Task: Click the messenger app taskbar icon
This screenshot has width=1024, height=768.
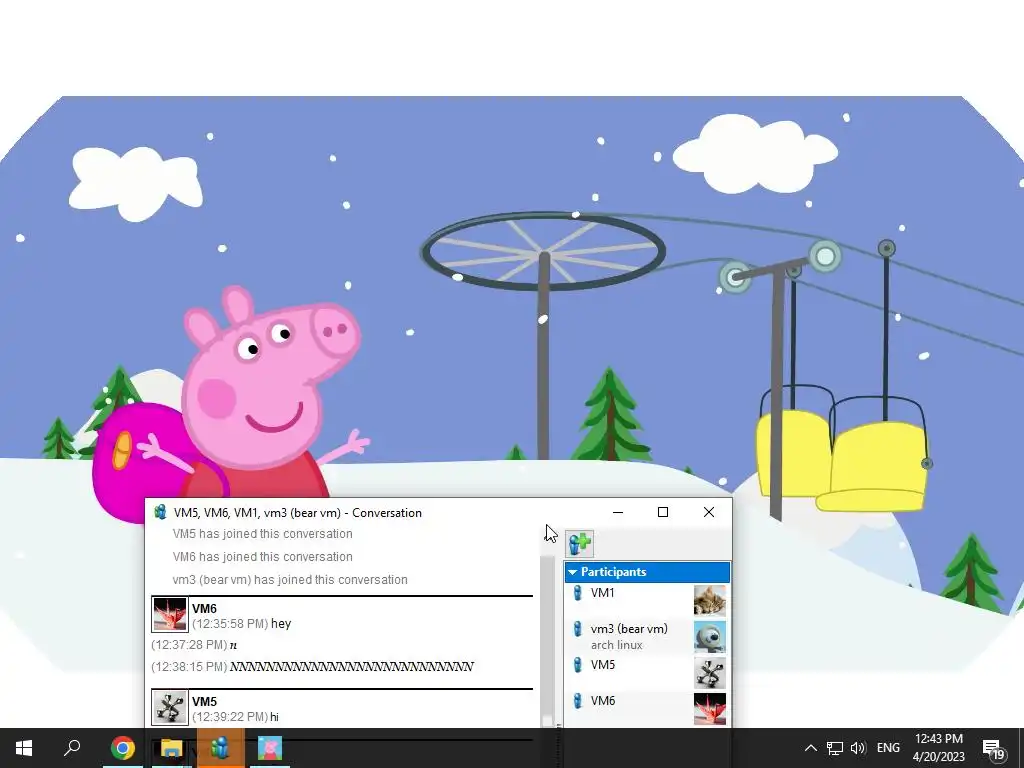Action: tap(220, 748)
